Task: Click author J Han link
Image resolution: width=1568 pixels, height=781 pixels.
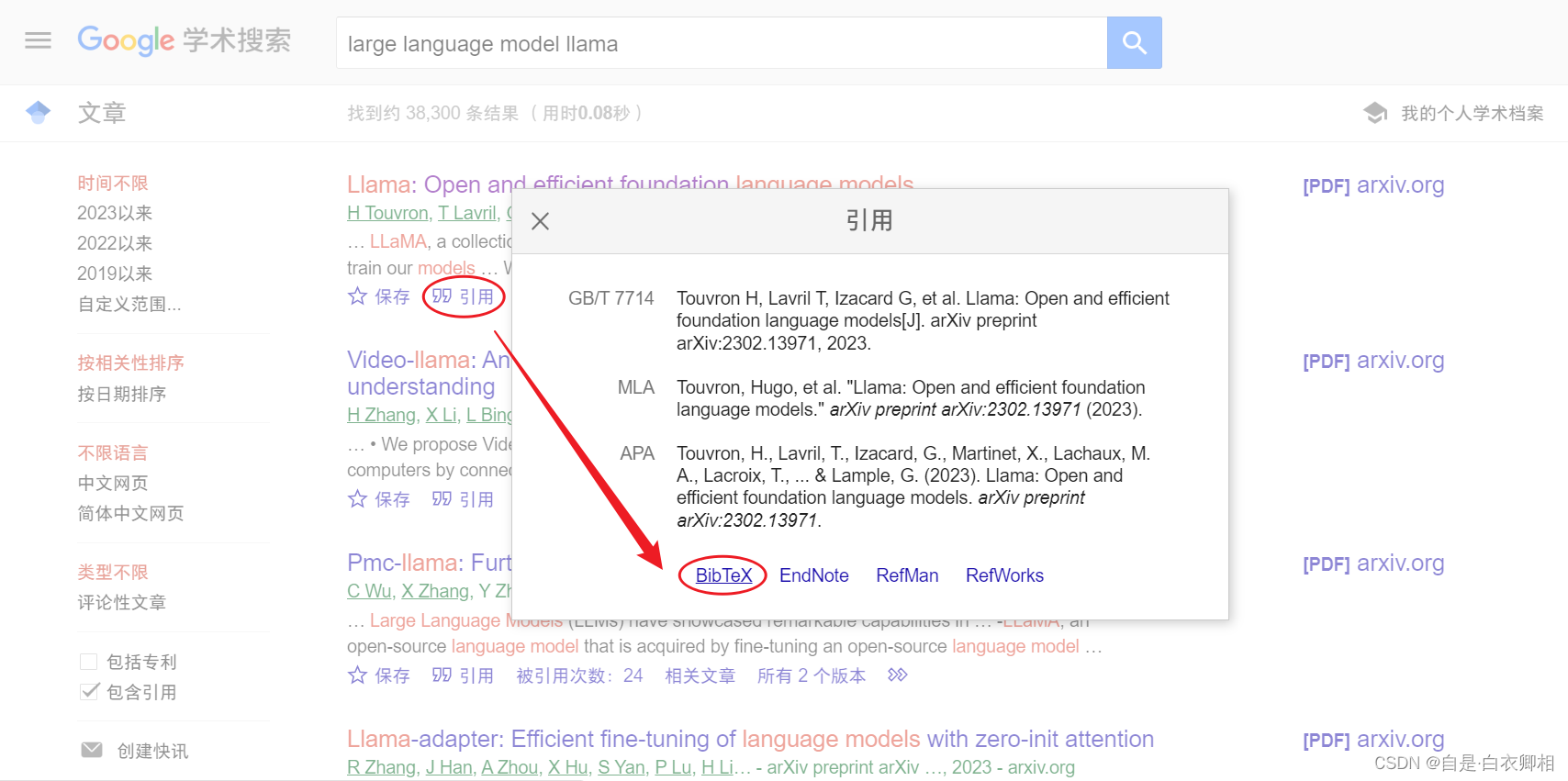Action: point(449,767)
